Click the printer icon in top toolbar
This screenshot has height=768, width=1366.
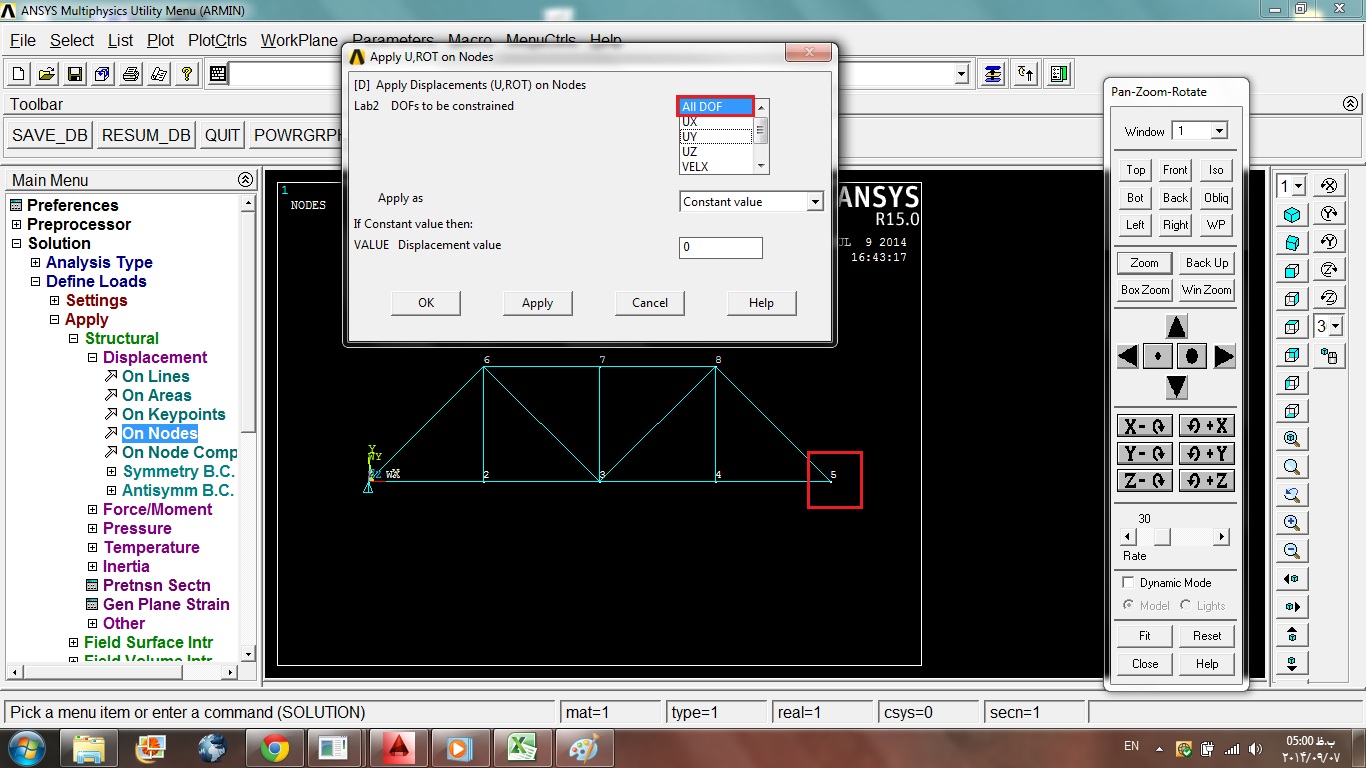[131, 74]
